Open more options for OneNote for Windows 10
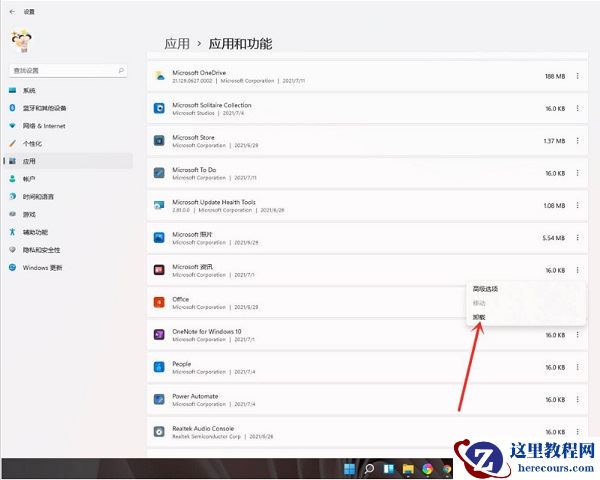 coord(577,335)
